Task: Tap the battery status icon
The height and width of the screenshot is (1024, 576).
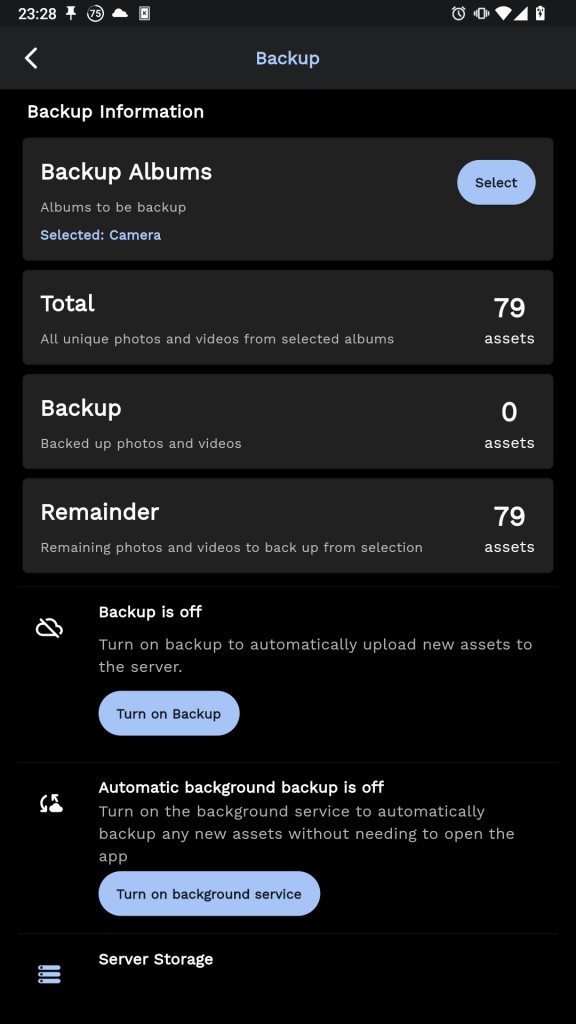Action: [x=540, y=13]
